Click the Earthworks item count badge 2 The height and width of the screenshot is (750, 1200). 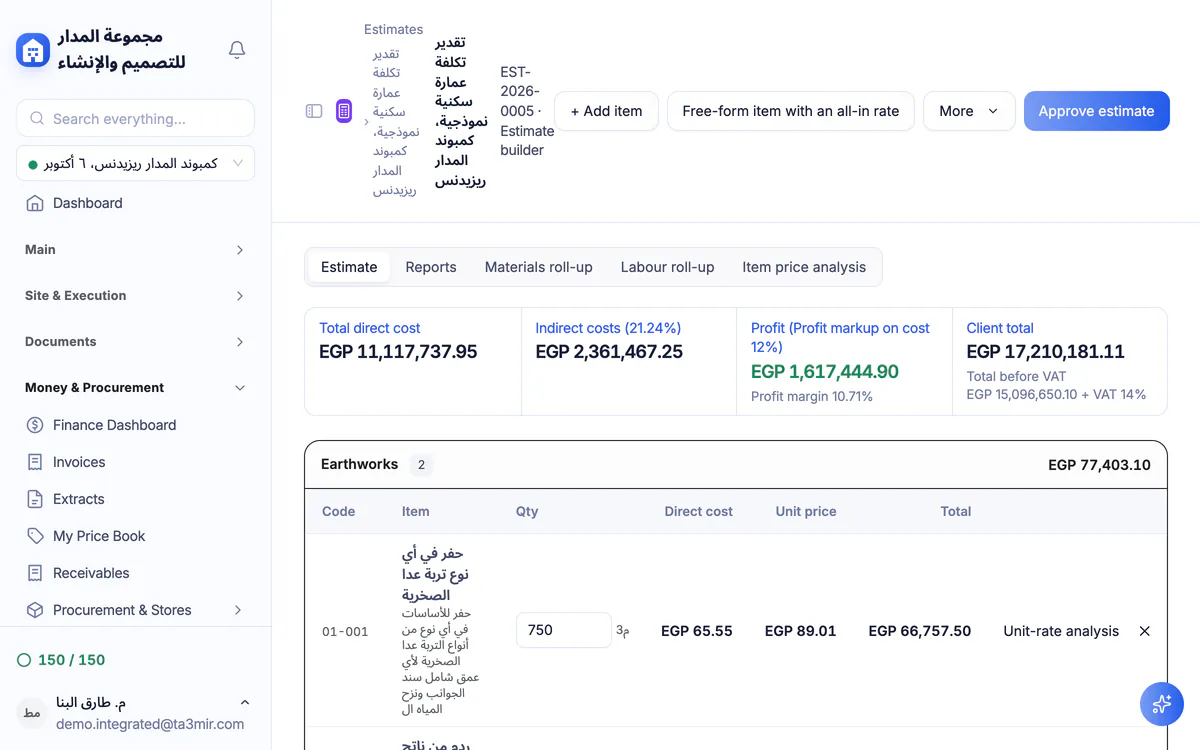click(421, 465)
